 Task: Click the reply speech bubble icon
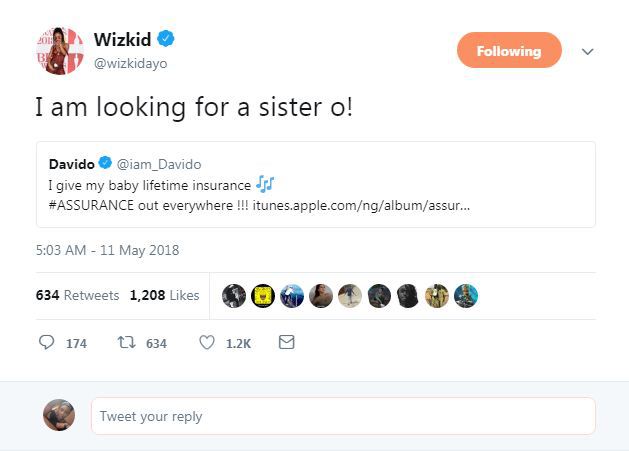click(x=47, y=343)
